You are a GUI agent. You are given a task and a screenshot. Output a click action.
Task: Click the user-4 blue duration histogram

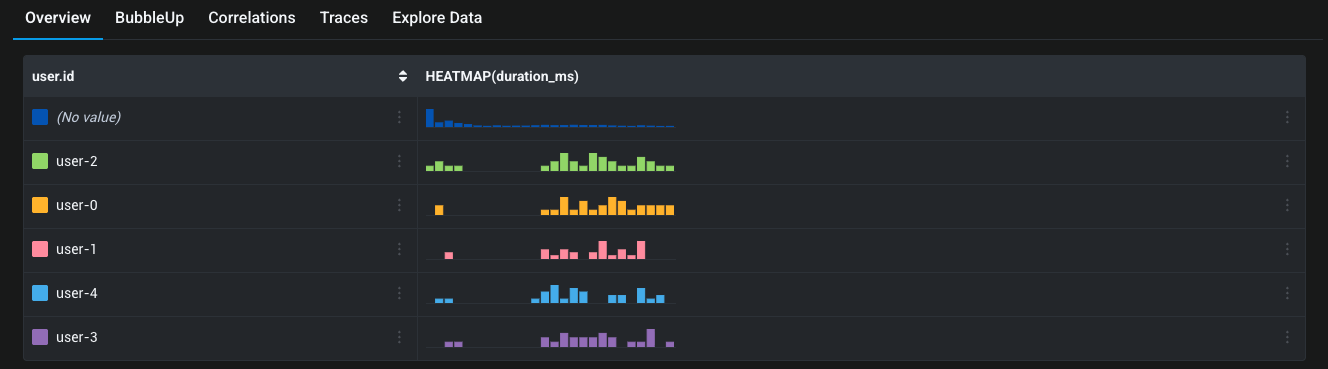[550, 294]
